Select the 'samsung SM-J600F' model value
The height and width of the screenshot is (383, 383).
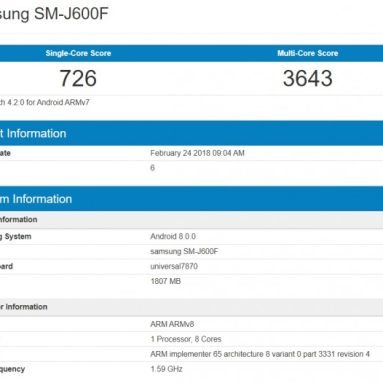click(x=184, y=251)
